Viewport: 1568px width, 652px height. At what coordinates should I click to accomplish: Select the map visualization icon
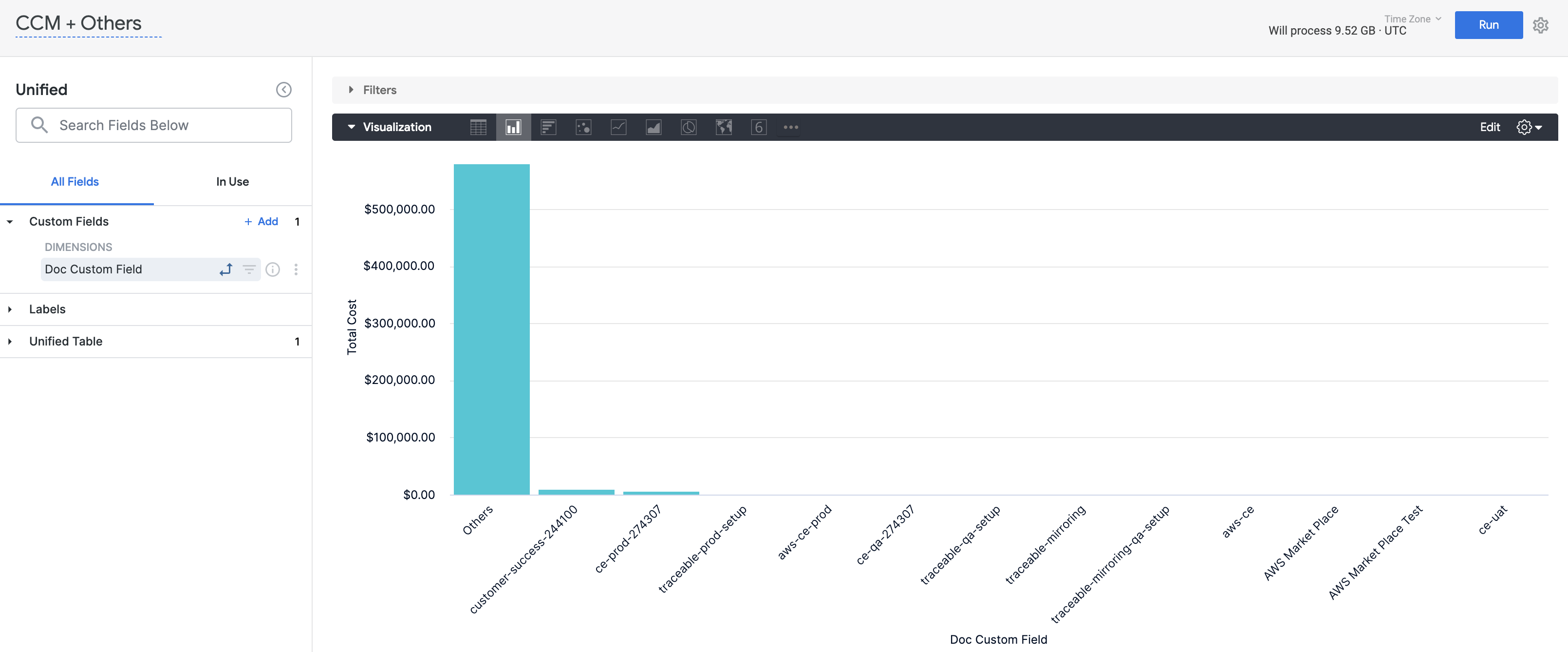pyautogui.click(x=724, y=127)
